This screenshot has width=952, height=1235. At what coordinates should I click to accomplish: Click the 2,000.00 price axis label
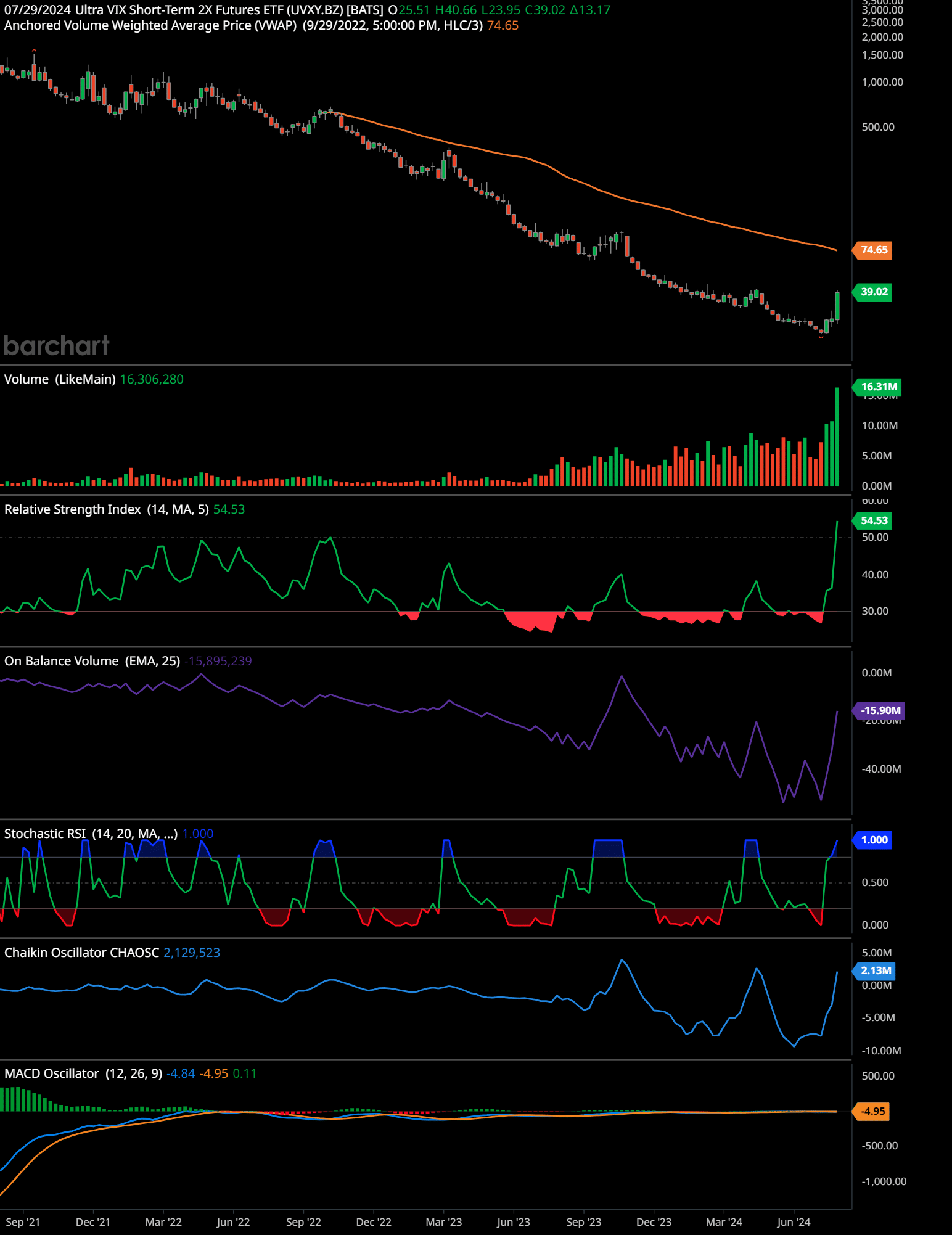(x=882, y=38)
